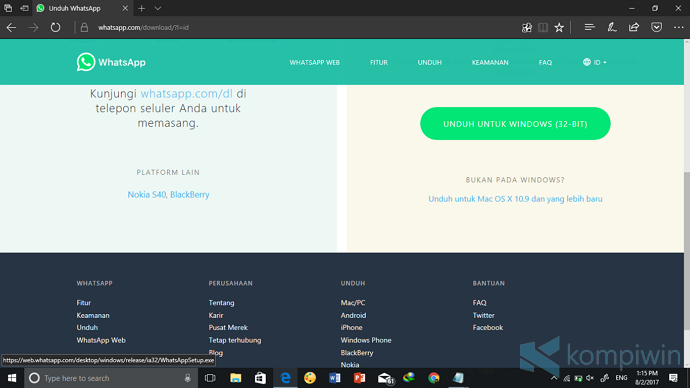Open footer Tetap terhubung link

pos(235,340)
